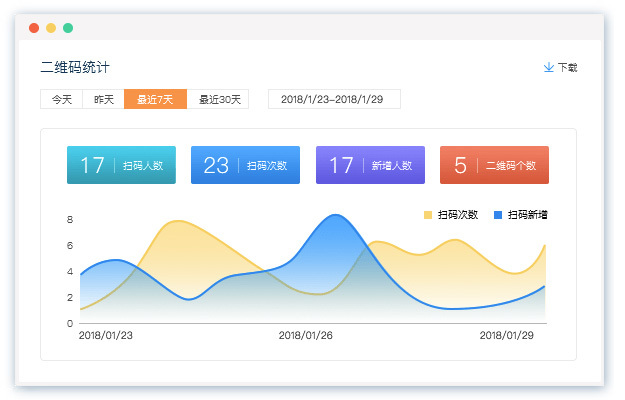
Task: Click the 2018/01/29 x-axis label
Action: coord(506,336)
